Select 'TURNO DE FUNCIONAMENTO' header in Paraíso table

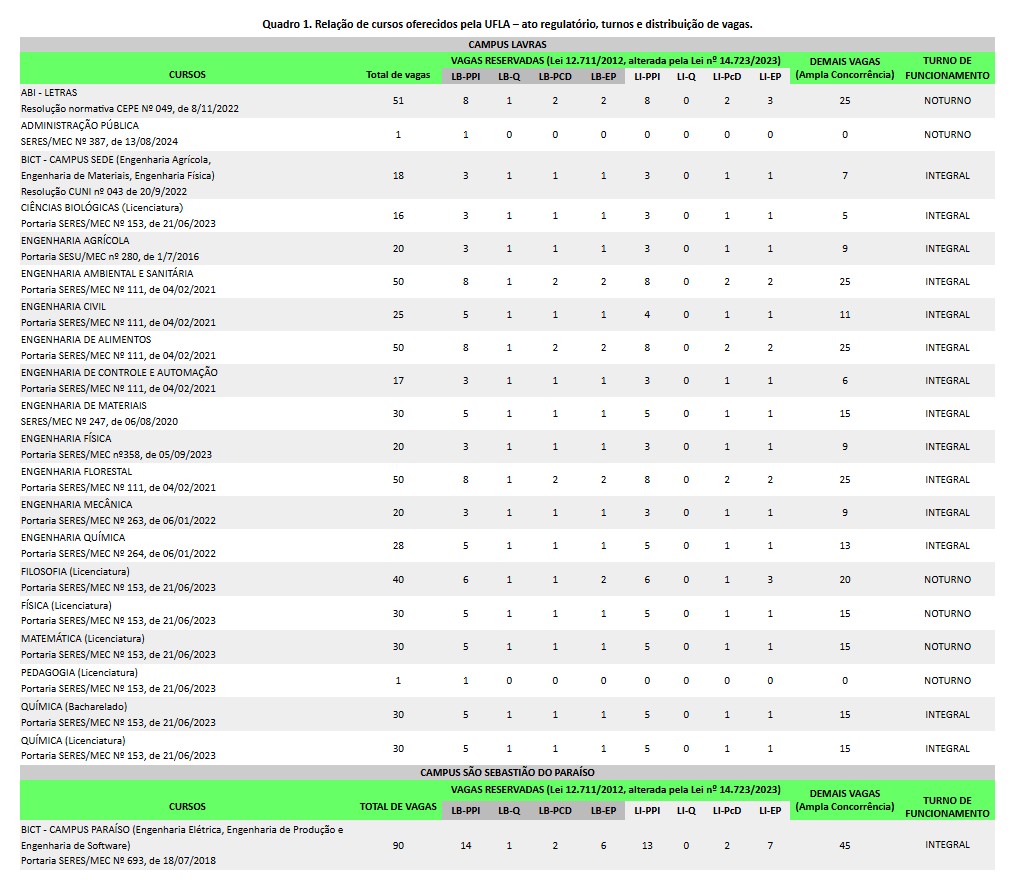(947, 807)
